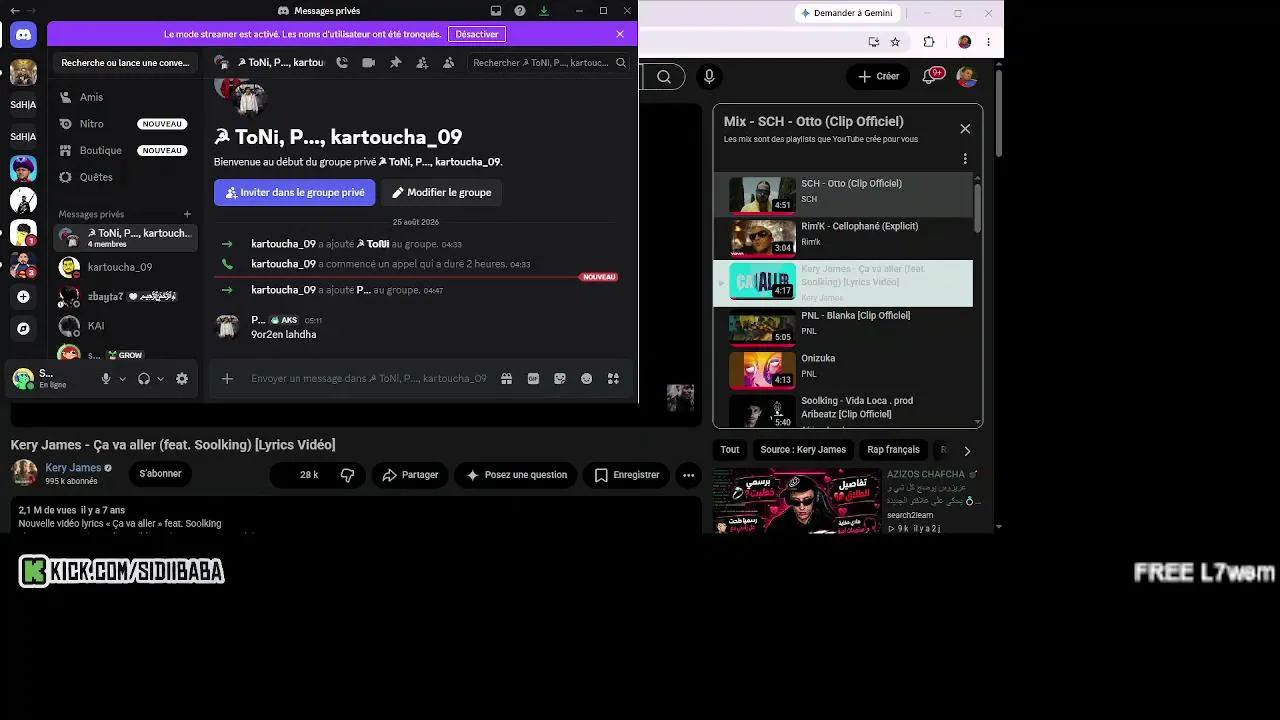Screen dimensions: 1280x720
Task: Toggle Discord member list visibility
Action: 449,62
